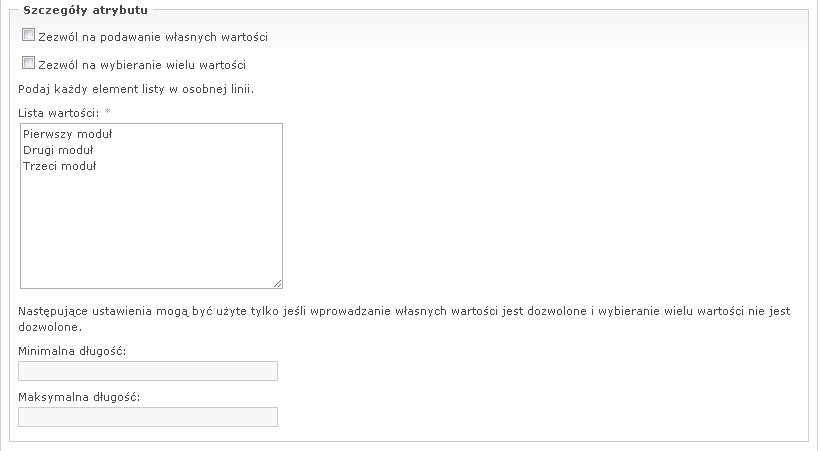This screenshot has width=818, height=451.
Task: Click the 'Maksymalna długość:' label
Action: tap(80, 397)
